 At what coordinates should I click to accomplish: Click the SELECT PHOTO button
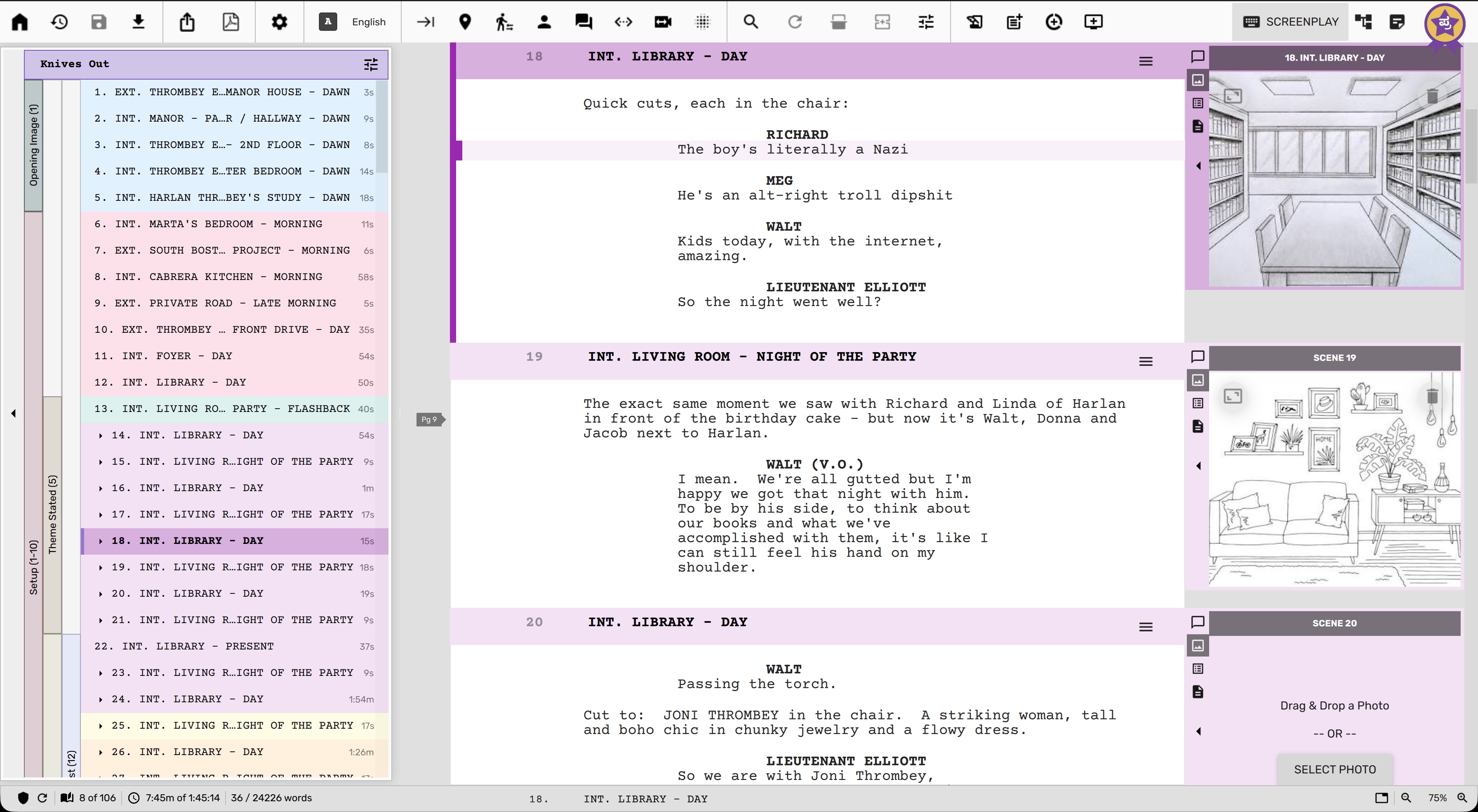[x=1334, y=769]
